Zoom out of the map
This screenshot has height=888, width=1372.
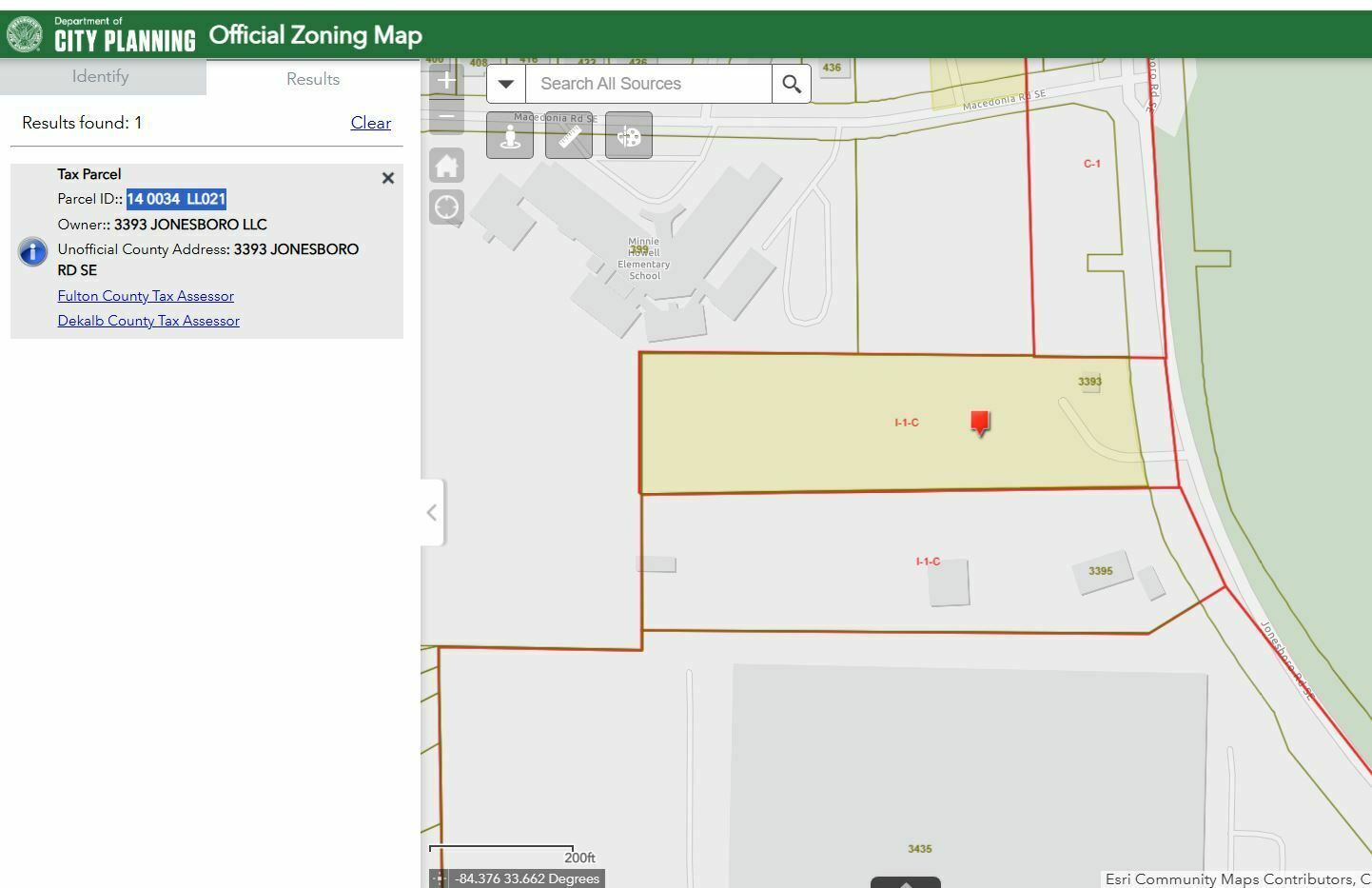pyautogui.click(x=446, y=118)
